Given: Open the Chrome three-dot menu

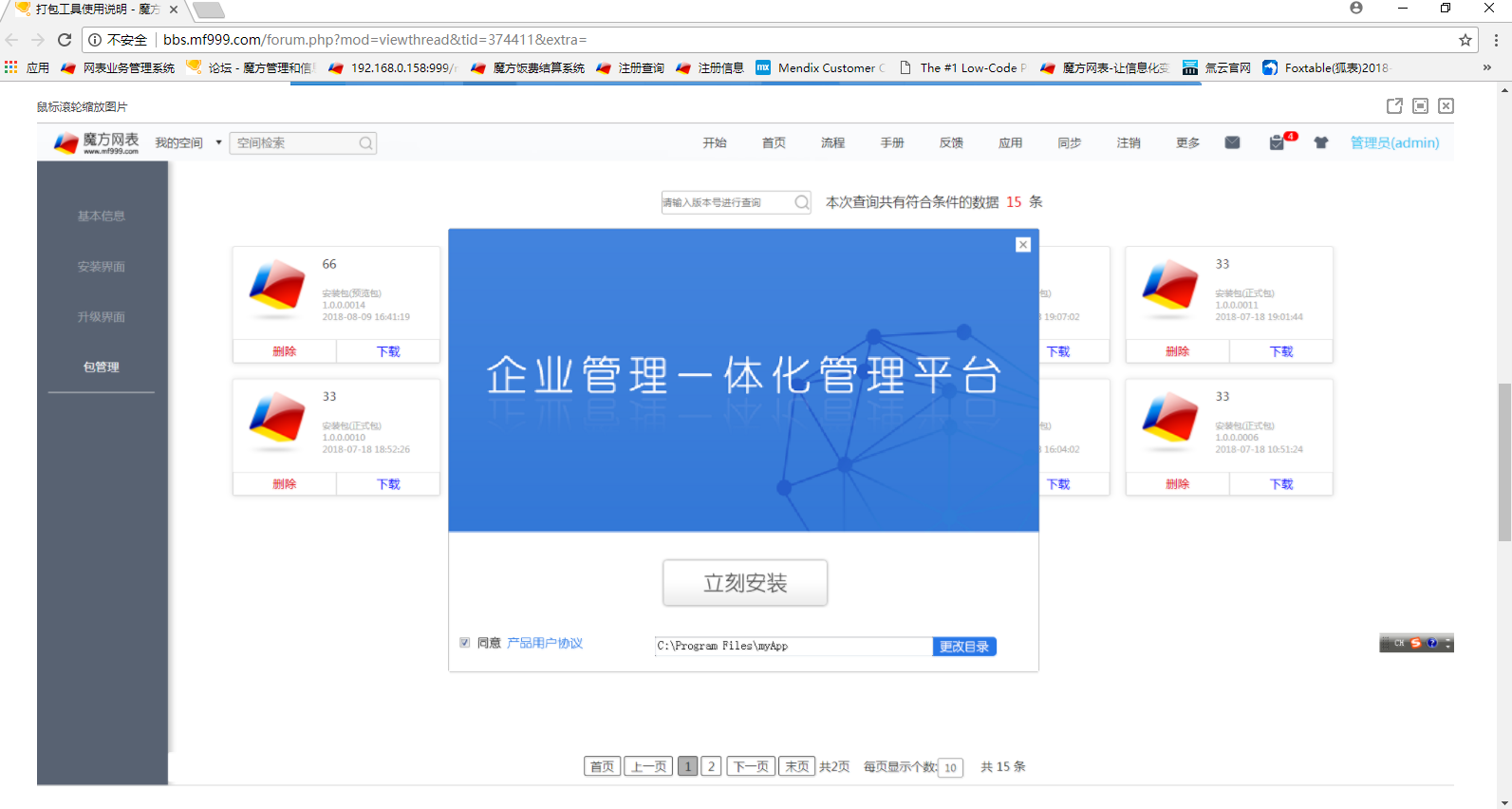Looking at the screenshot, I should point(1496,40).
